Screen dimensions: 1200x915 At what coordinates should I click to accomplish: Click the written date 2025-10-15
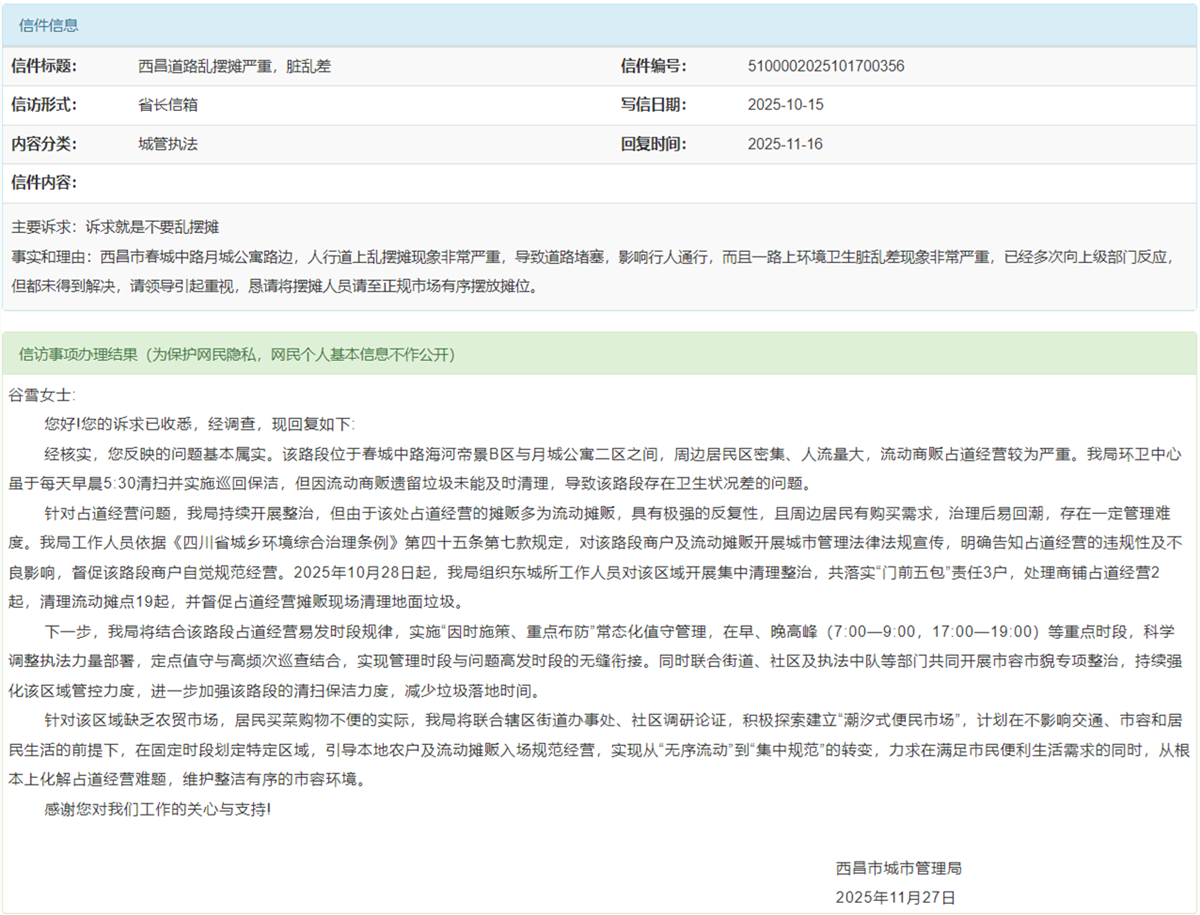coord(785,104)
